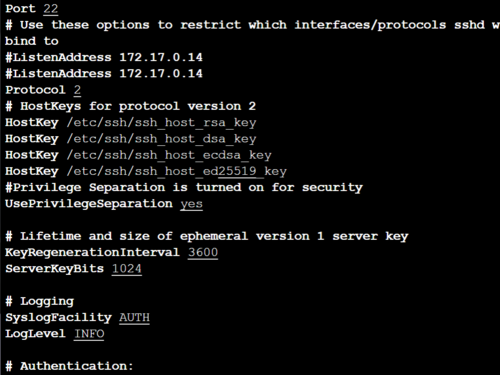The height and width of the screenshot is (375, 500).
Task: Click the ssh_host_rsa_key path
Action: pos(162,123)
